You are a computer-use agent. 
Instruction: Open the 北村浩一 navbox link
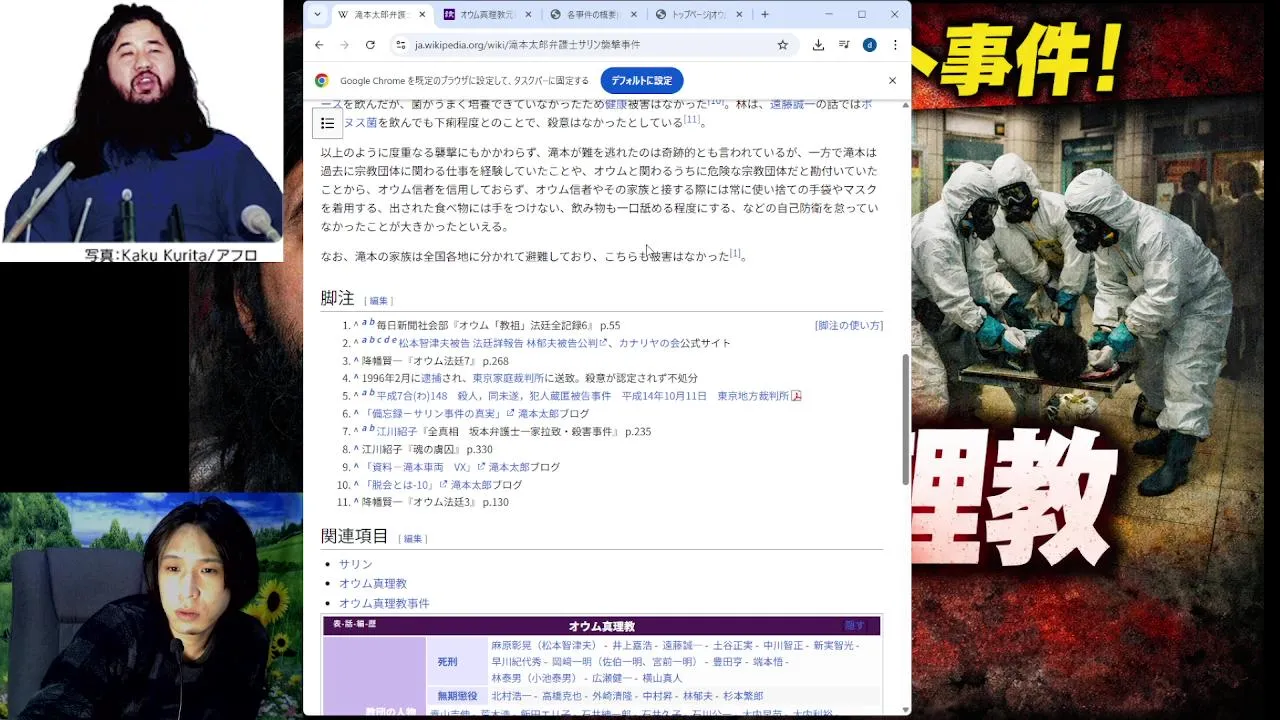[x=513, y=696]
